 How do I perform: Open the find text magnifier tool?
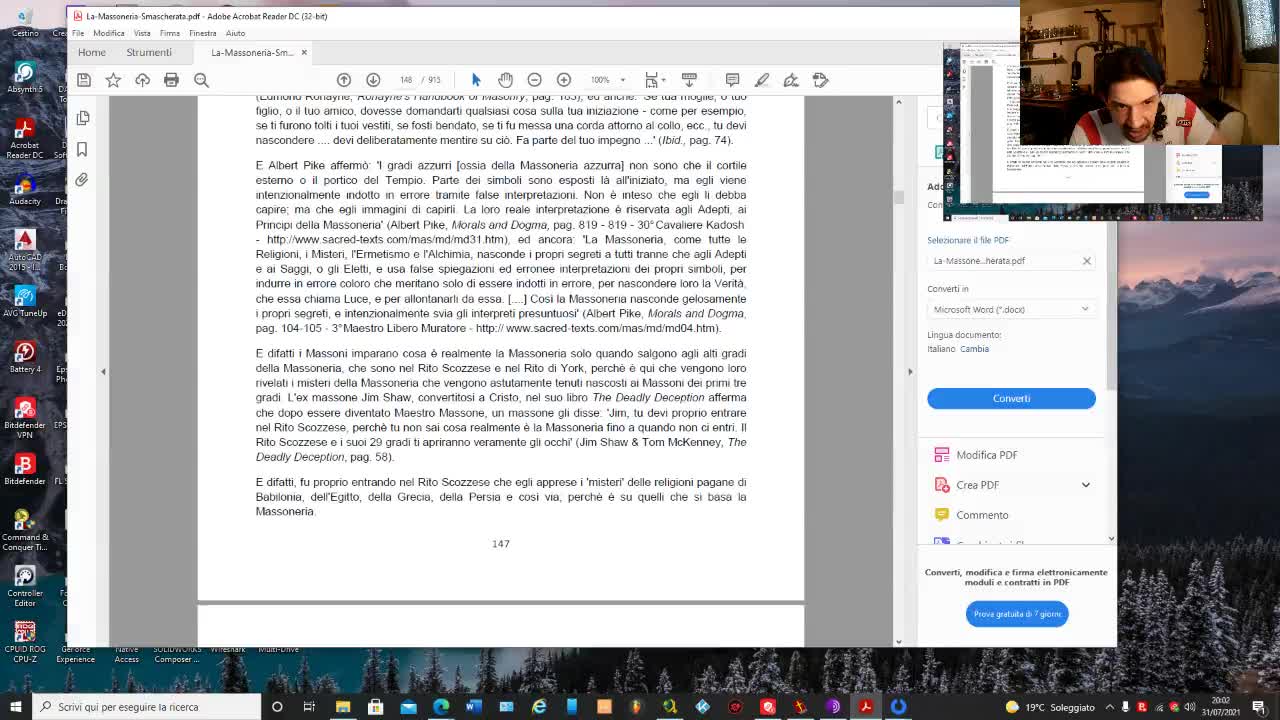[201, 80]
